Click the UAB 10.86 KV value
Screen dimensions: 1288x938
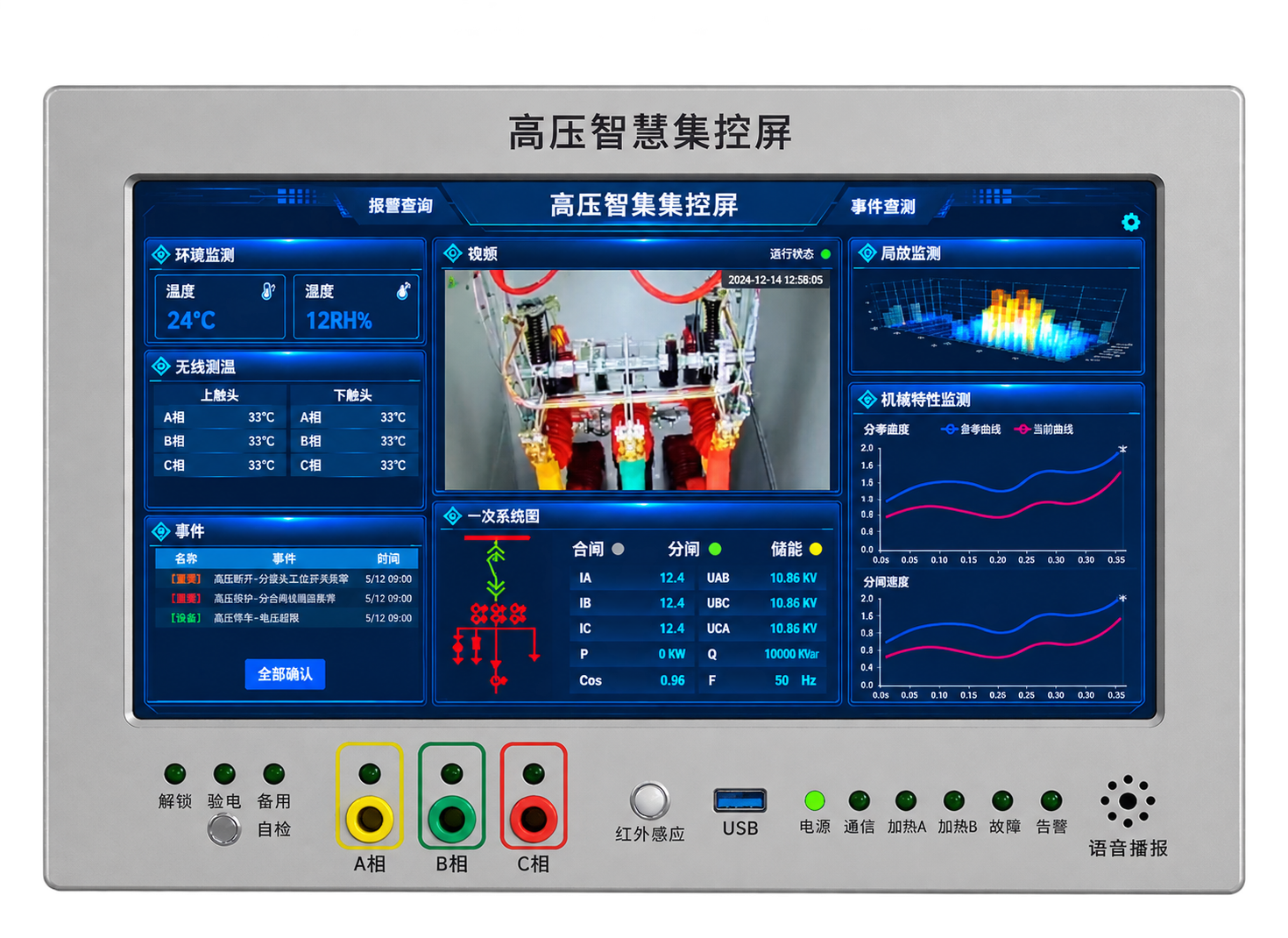[793, 579]
